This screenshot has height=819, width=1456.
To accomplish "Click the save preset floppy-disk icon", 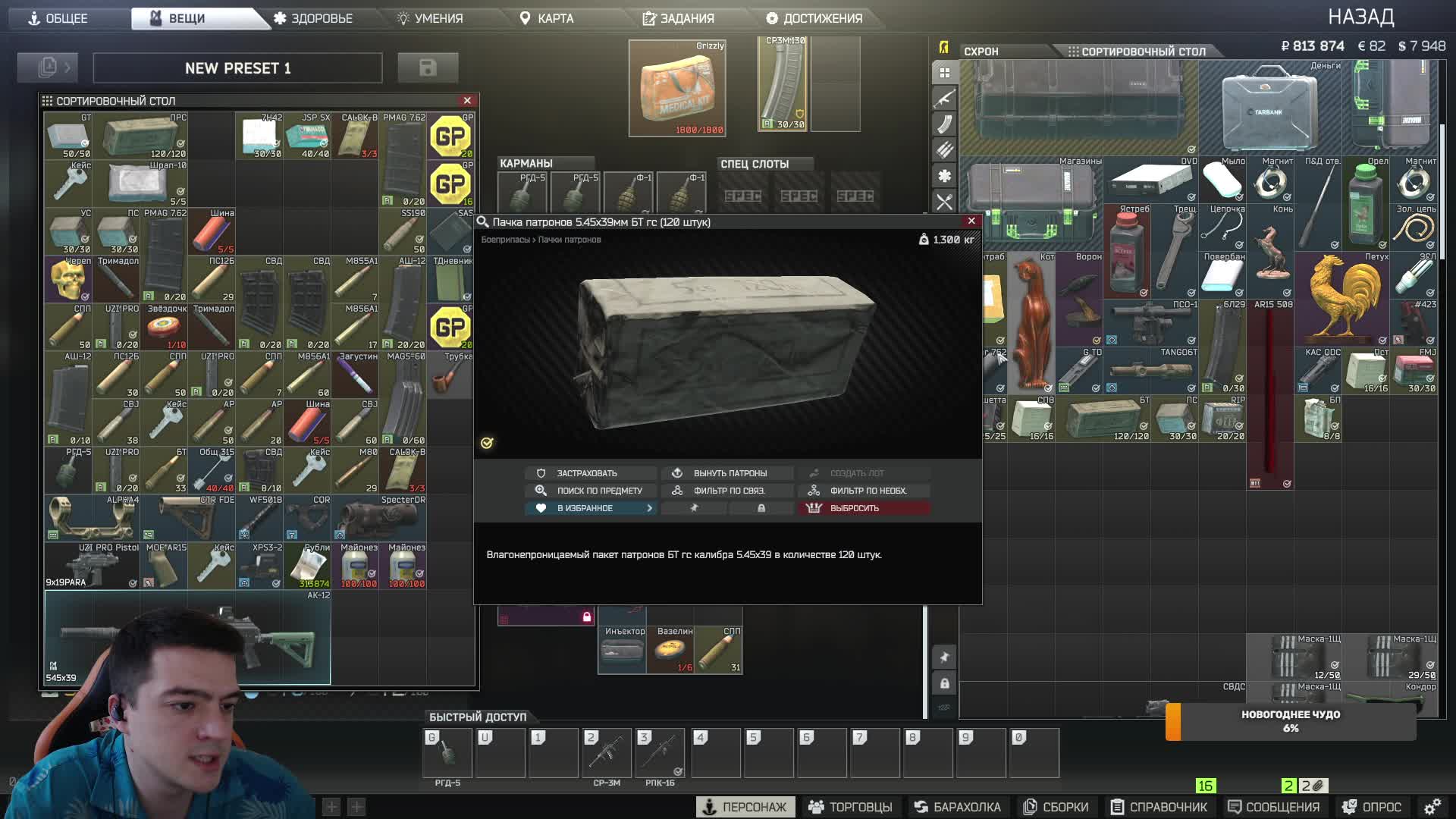I will click(428, 68).
